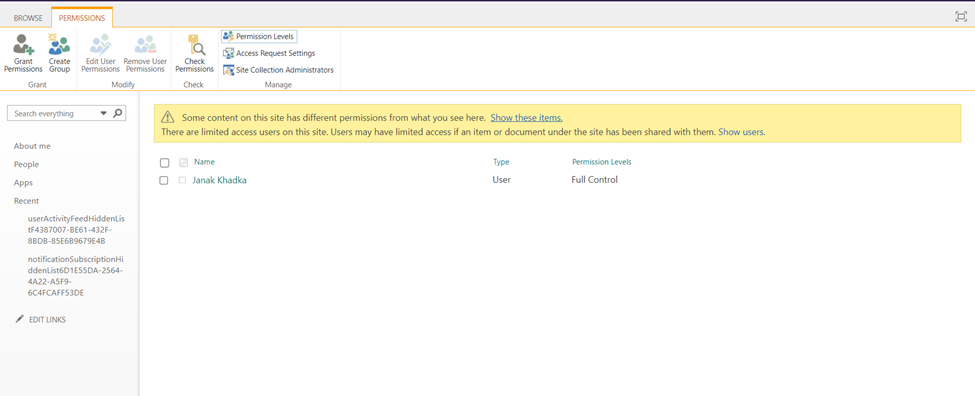Select the PERMISSIONS ribbon tab

(x=82, y=18)
